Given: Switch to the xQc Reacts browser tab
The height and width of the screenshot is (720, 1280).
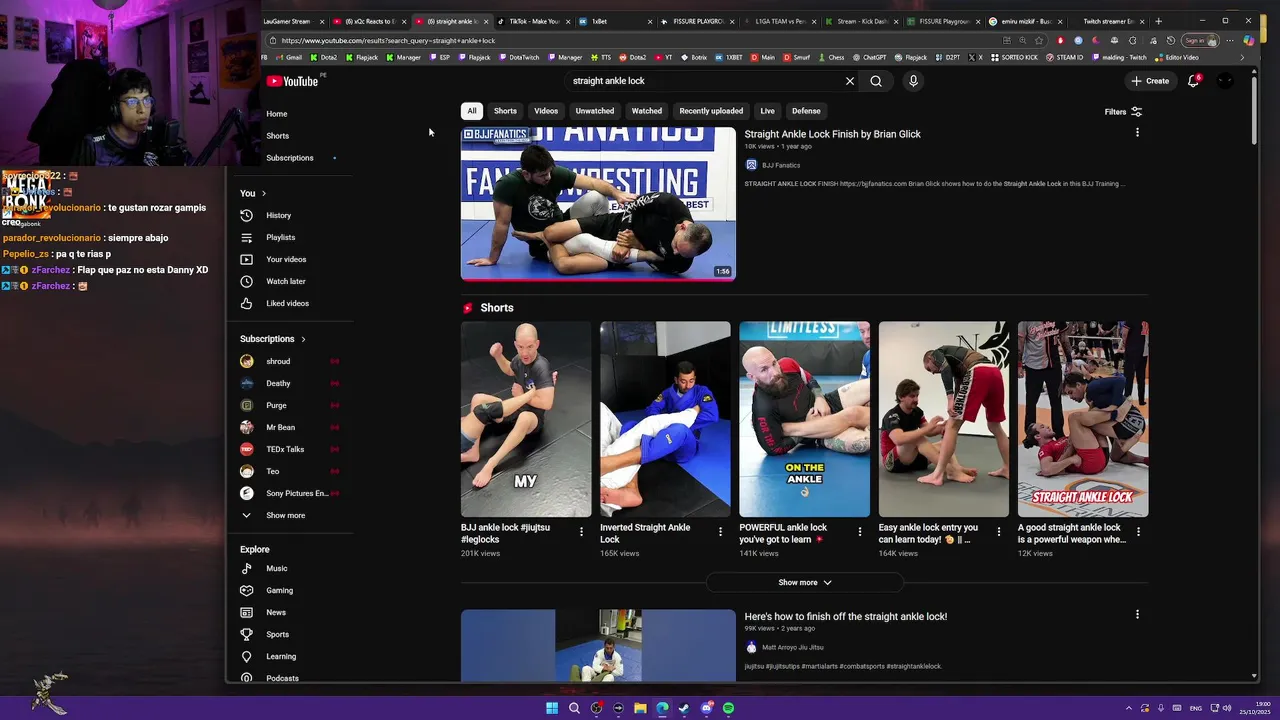Looking at the screenshot, I should 371,21.
